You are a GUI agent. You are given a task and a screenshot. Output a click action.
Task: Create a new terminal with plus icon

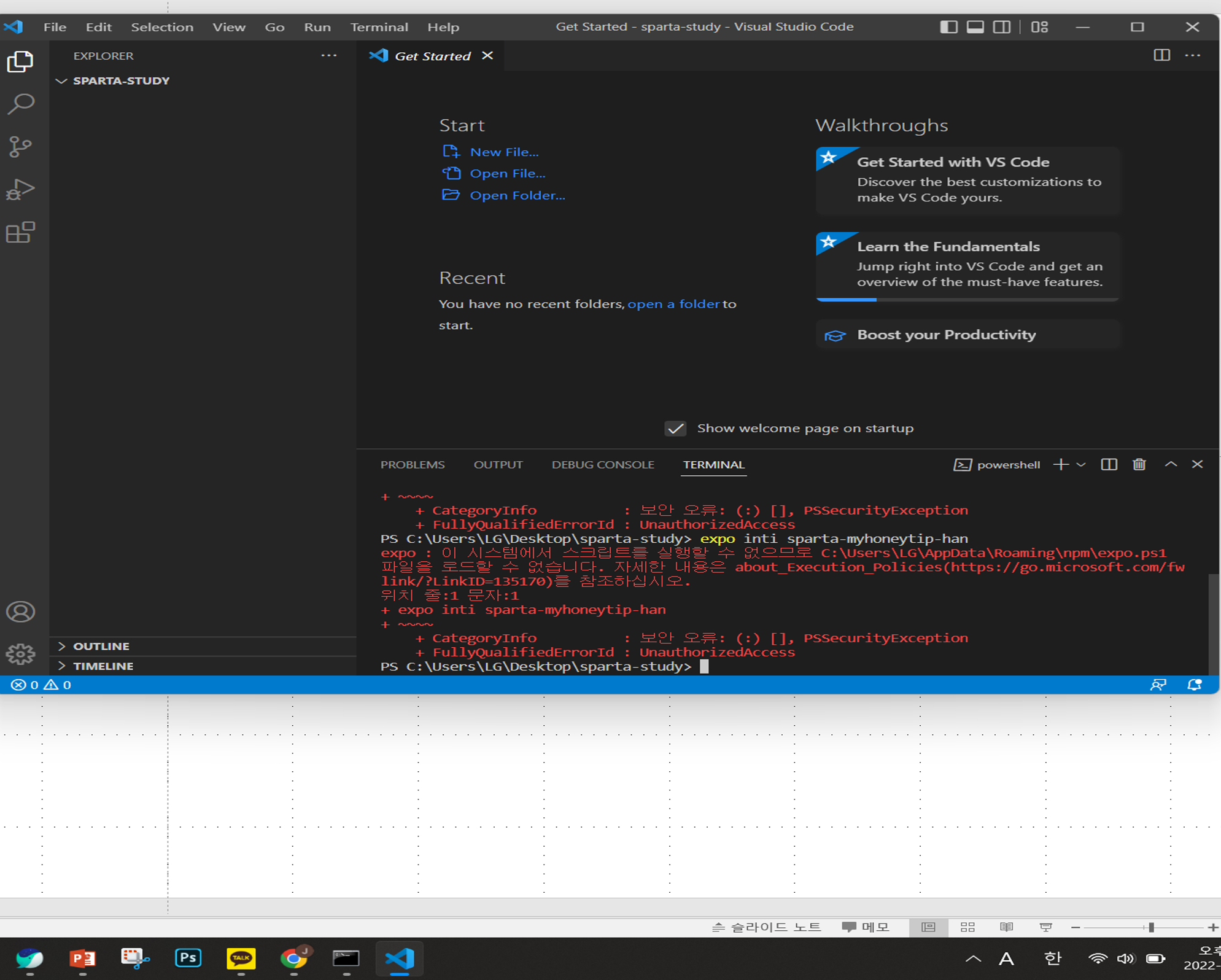(x=1061, y=464)
